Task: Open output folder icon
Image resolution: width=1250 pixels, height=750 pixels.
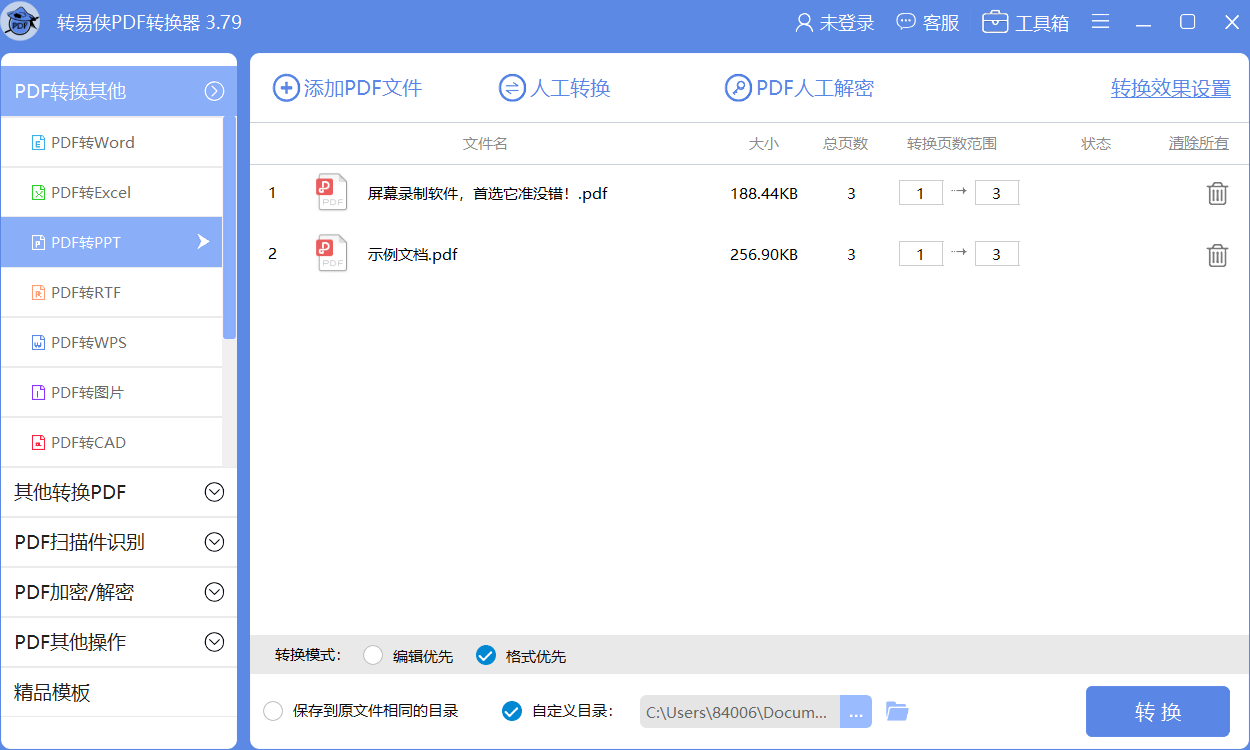Action: tap(897, 712)
